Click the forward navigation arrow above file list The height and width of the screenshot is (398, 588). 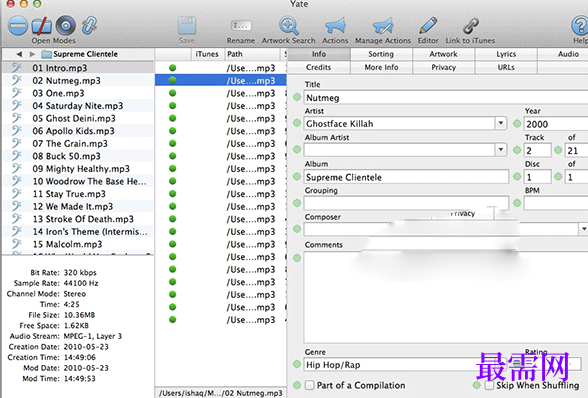pos(33,54)
